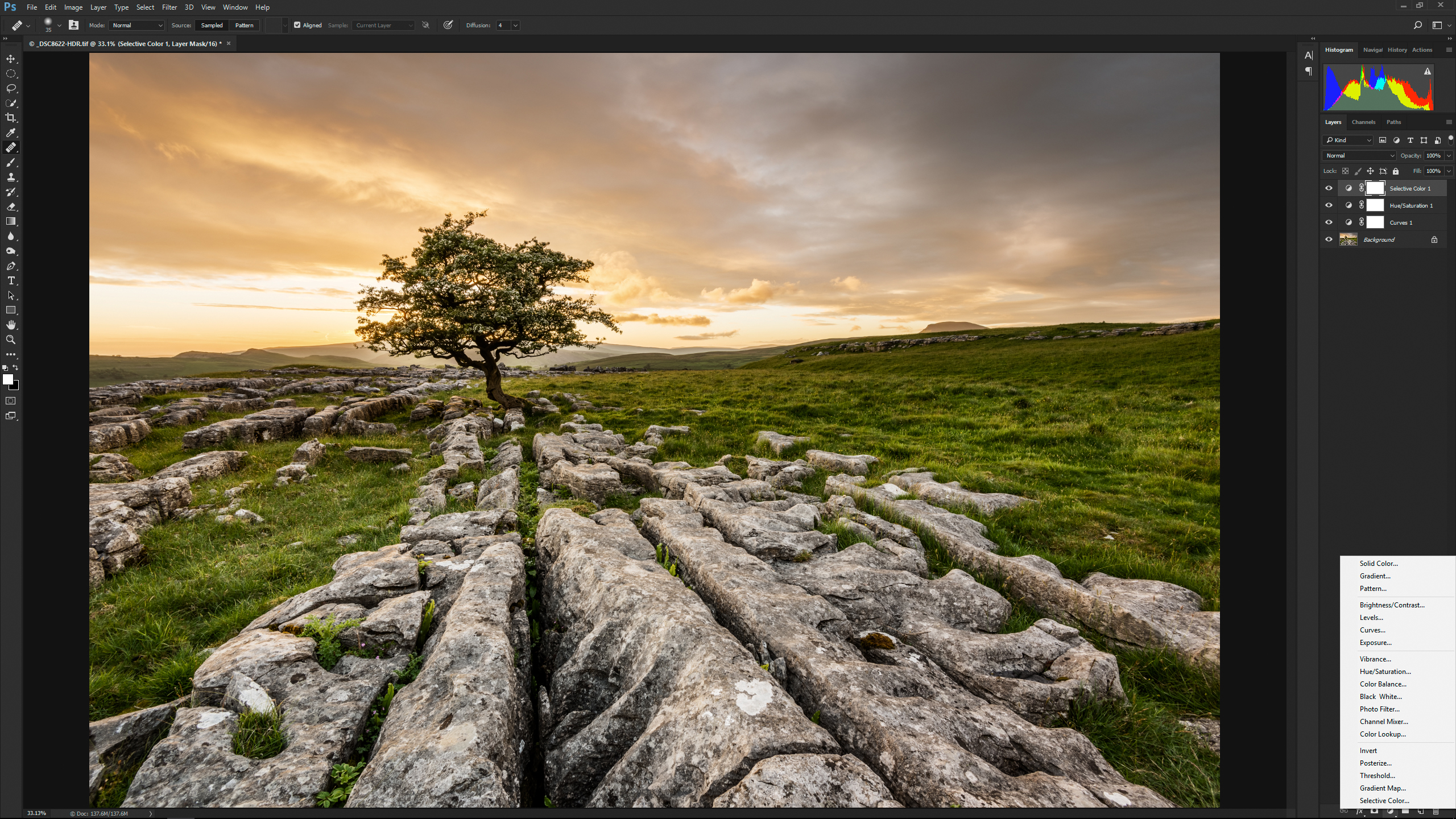Toggle visibility of Hue/Saturation 1 layer
Image resolution: width=1456 pixels, height=819 pixels.
click(1329, 205)
